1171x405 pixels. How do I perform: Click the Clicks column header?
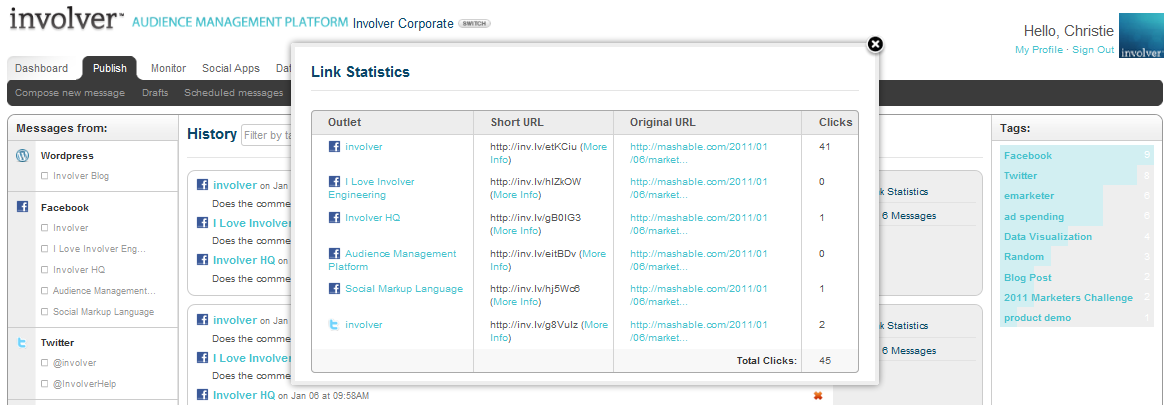click(835, 123)
